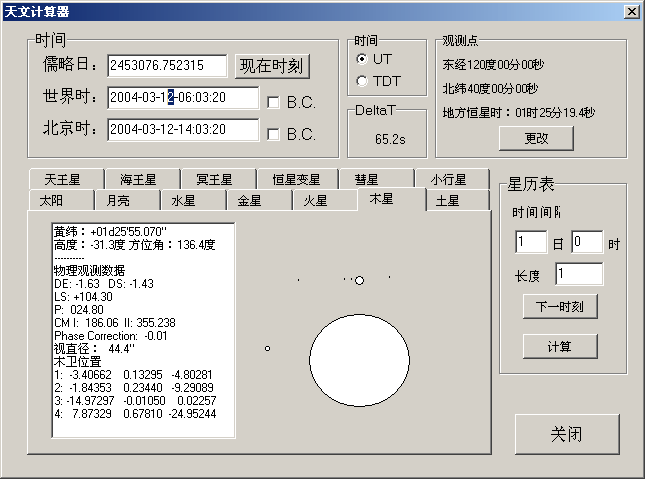The width and height of the screenshot is (645, 479).
Task: Select the TDT time radio button
Action: 362,80
